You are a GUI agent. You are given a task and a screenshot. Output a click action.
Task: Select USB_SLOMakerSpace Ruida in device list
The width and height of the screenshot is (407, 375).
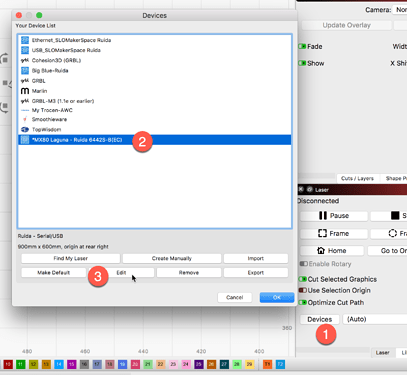coord(155,50)
